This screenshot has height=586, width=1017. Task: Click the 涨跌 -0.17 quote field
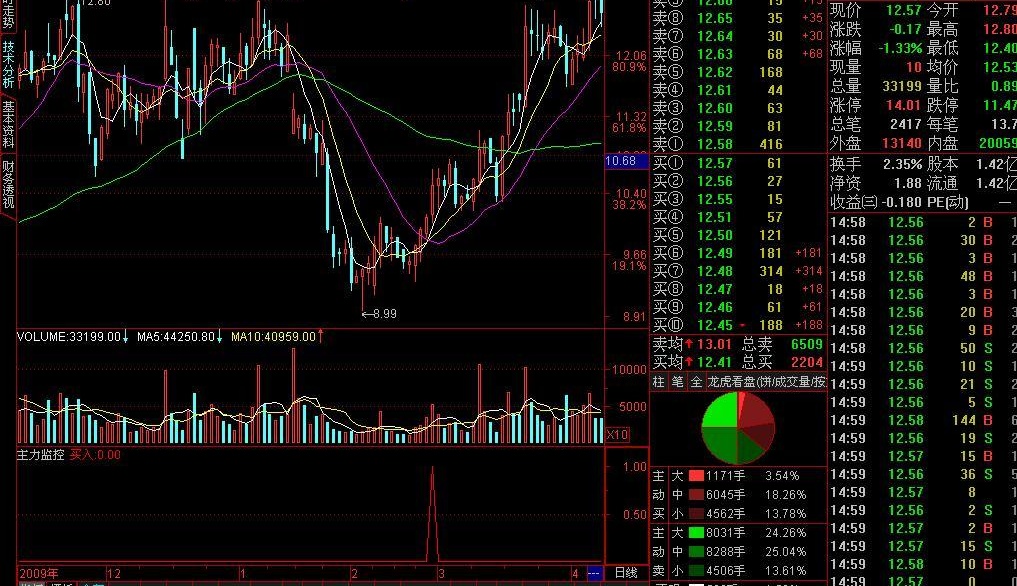[x=876, y=29]
